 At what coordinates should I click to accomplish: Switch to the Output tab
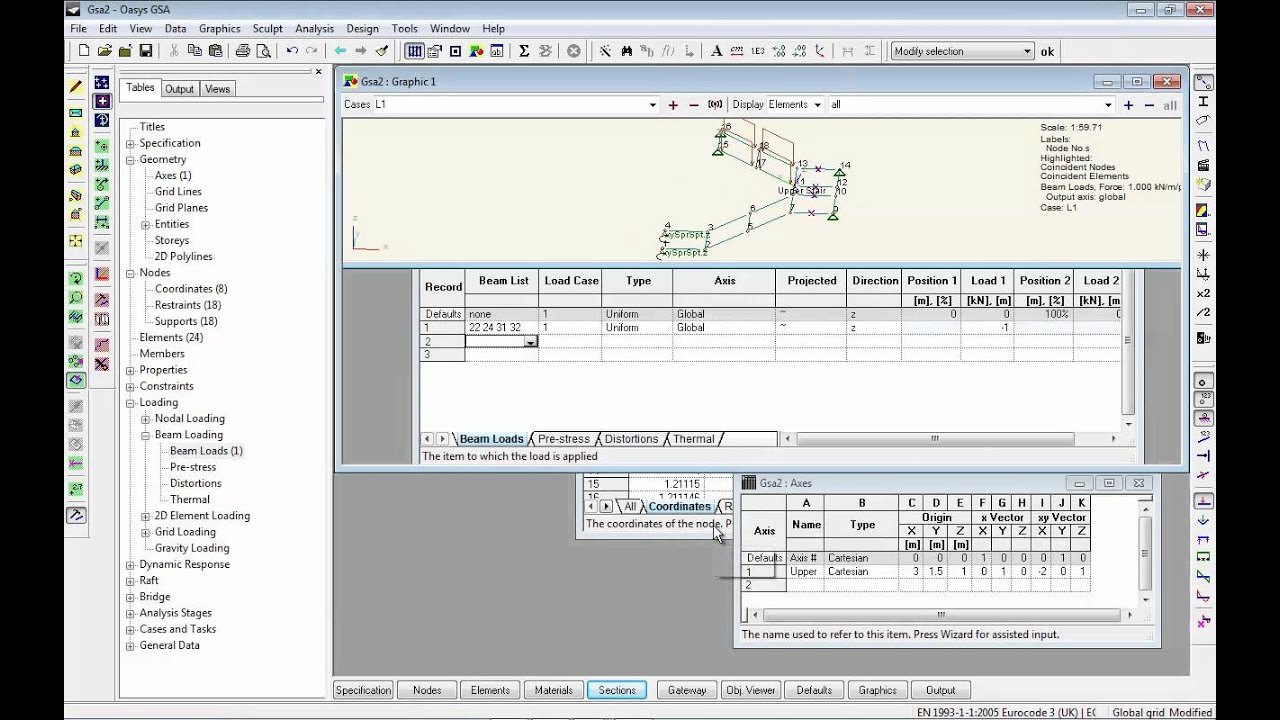click(x=179, y=89)
